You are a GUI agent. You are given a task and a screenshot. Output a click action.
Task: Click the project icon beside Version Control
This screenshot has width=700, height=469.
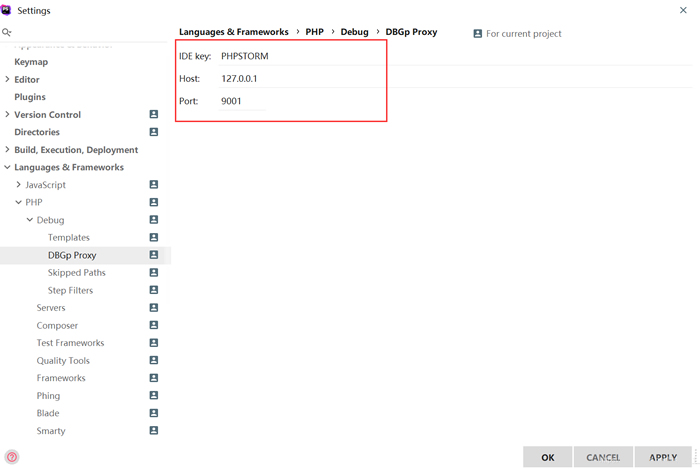click(x=154, y=114)
